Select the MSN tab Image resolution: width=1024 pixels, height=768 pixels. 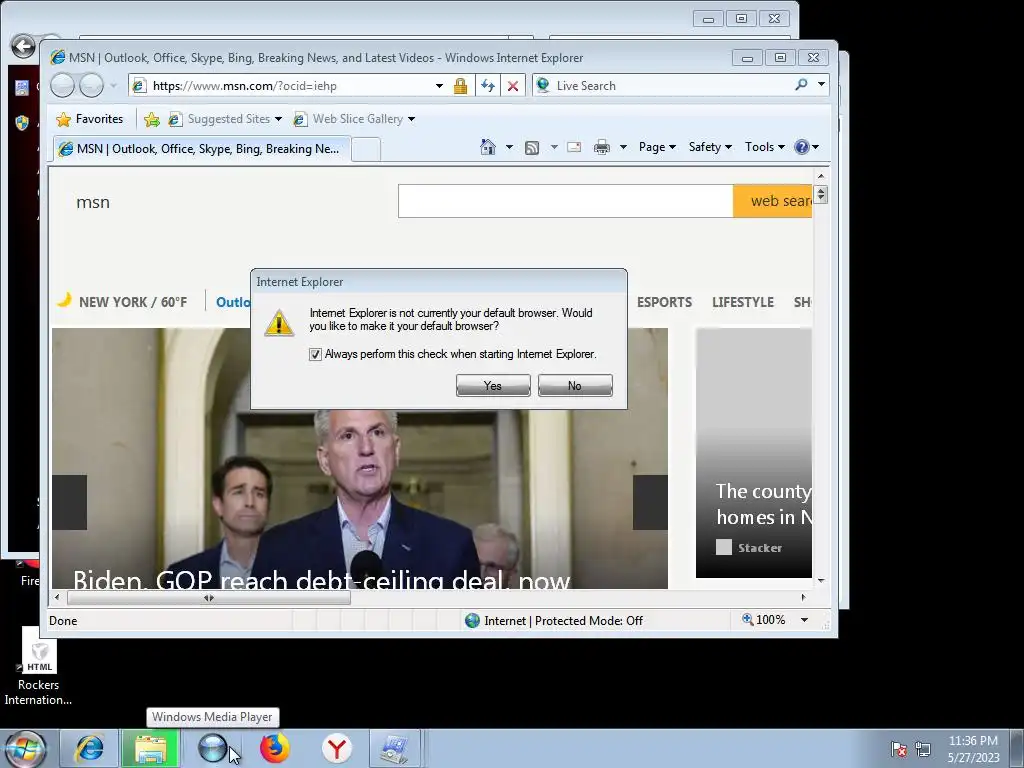point(202,149)
